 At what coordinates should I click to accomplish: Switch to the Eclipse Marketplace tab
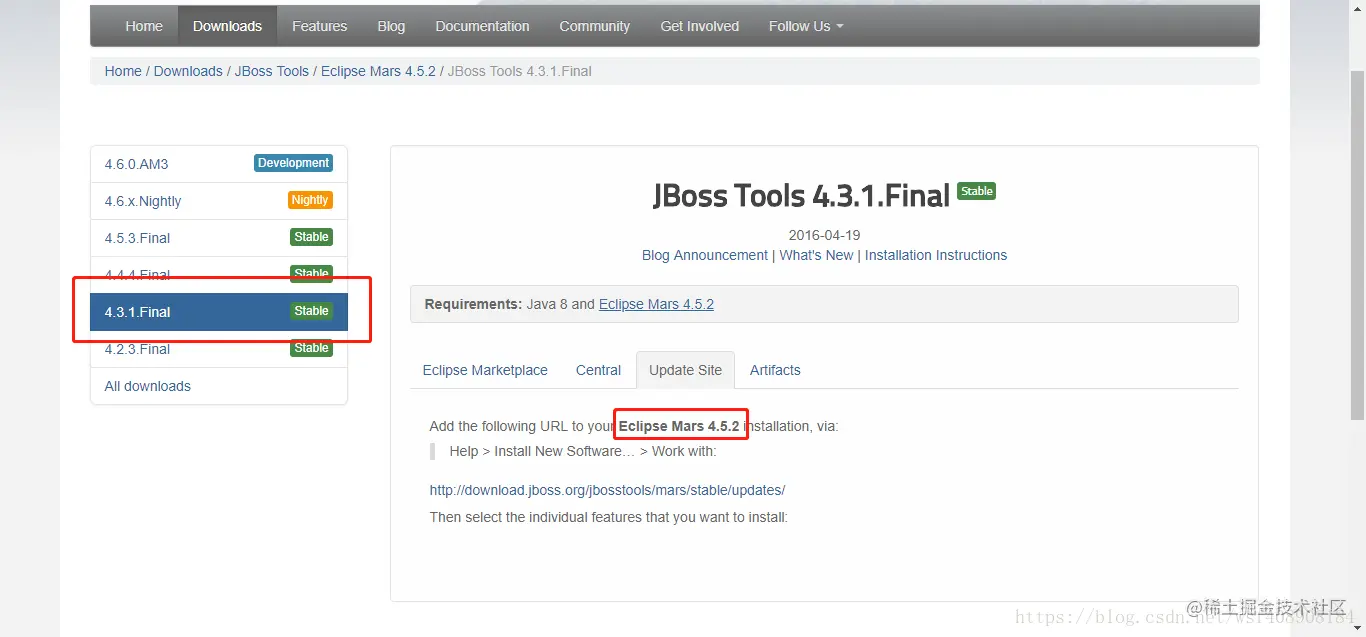485,370
